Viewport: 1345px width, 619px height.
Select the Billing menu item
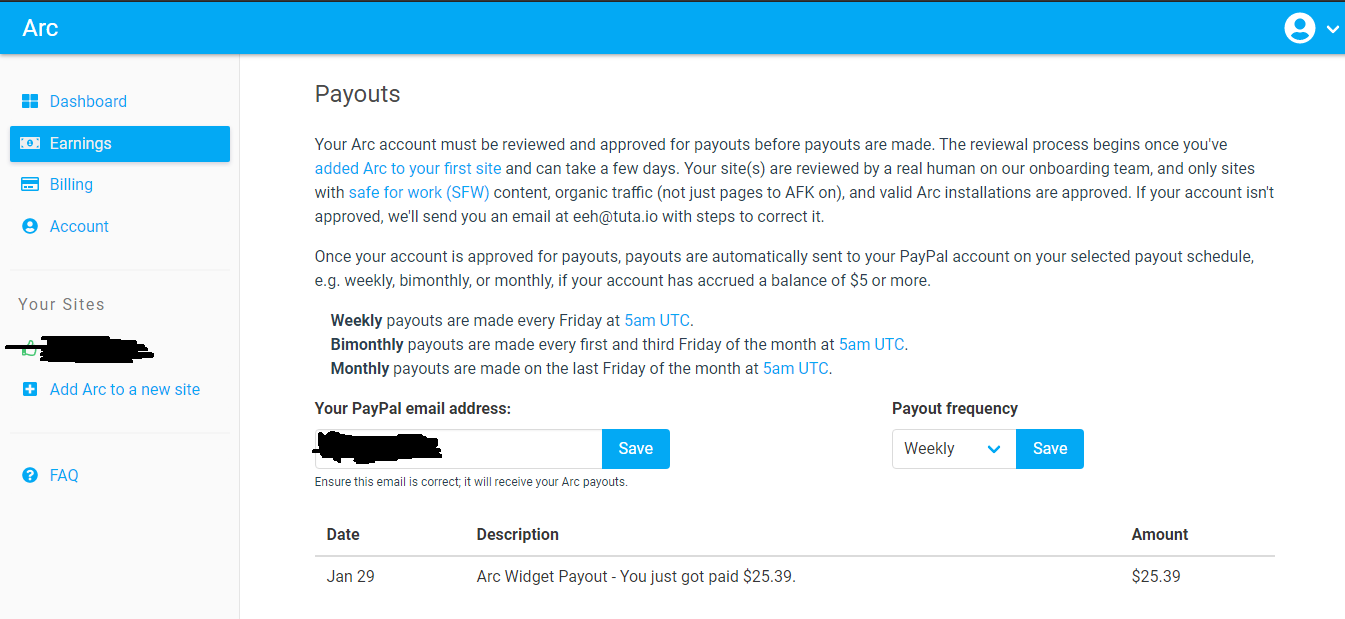click(71, 184)
